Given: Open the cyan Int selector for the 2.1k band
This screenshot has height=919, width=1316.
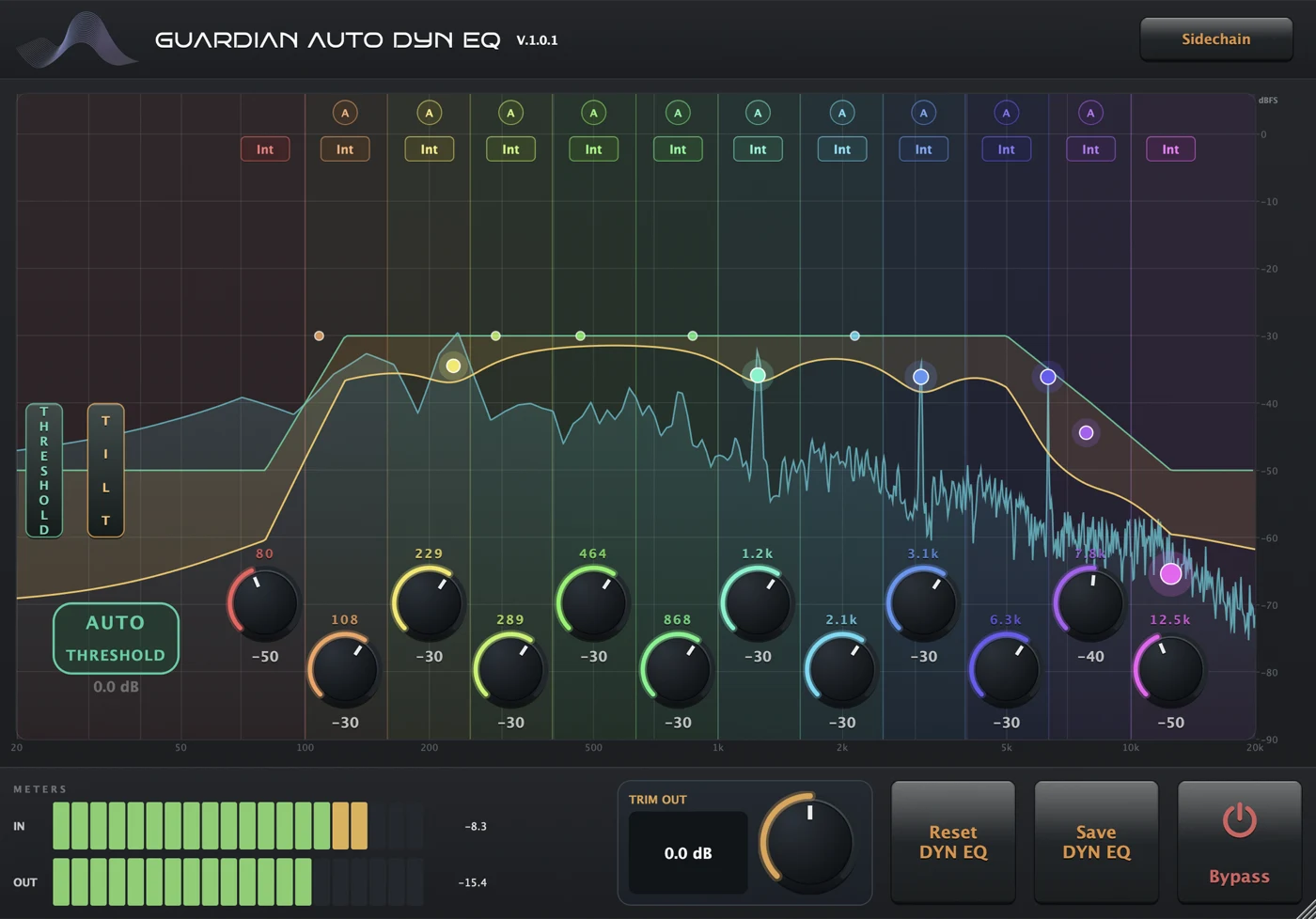Looking at the screenshot, I should (842, 149).
